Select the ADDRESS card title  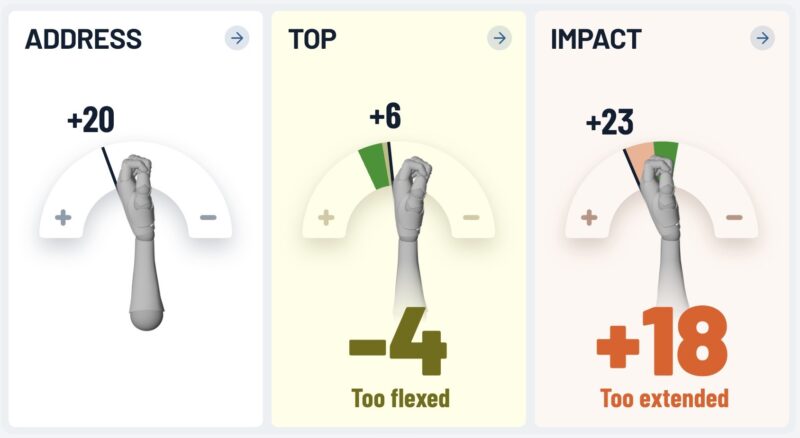click(83, 40)
